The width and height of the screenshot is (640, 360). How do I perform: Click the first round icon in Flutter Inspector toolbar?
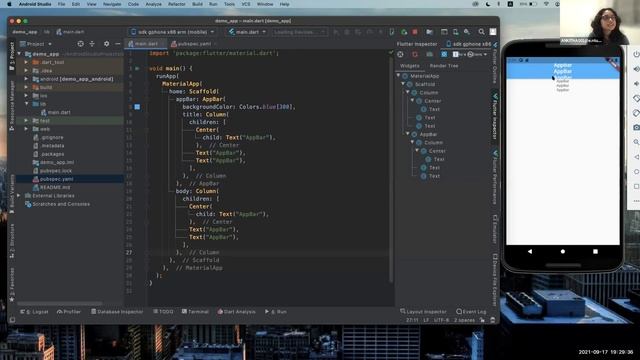tap(400, 54)
